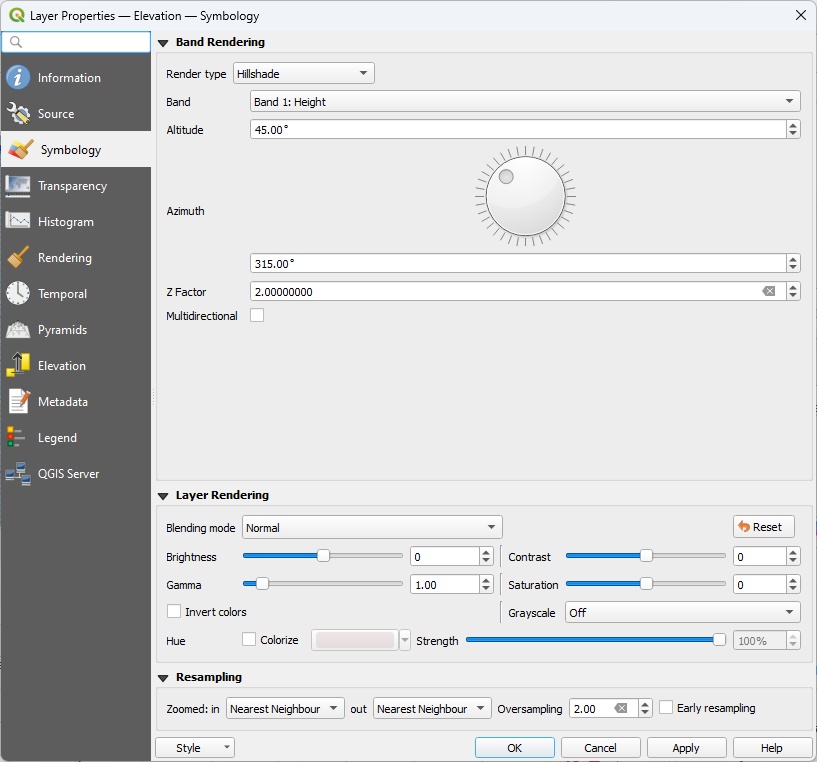Select the Source panel icon
The height and width of the screenshot is (762, 817).
click(18, 113)
